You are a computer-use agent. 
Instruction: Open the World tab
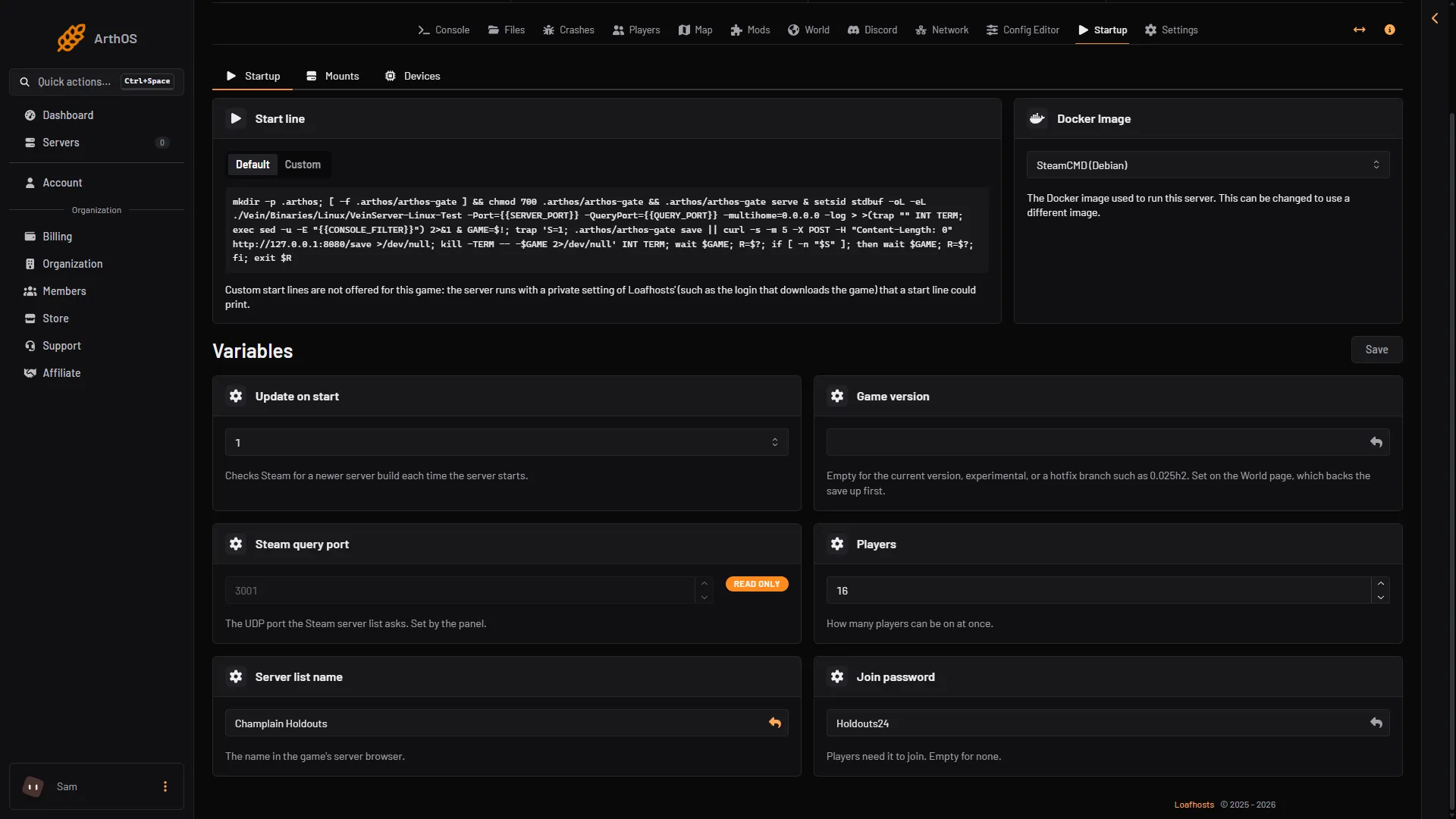(x=808, y=30)
